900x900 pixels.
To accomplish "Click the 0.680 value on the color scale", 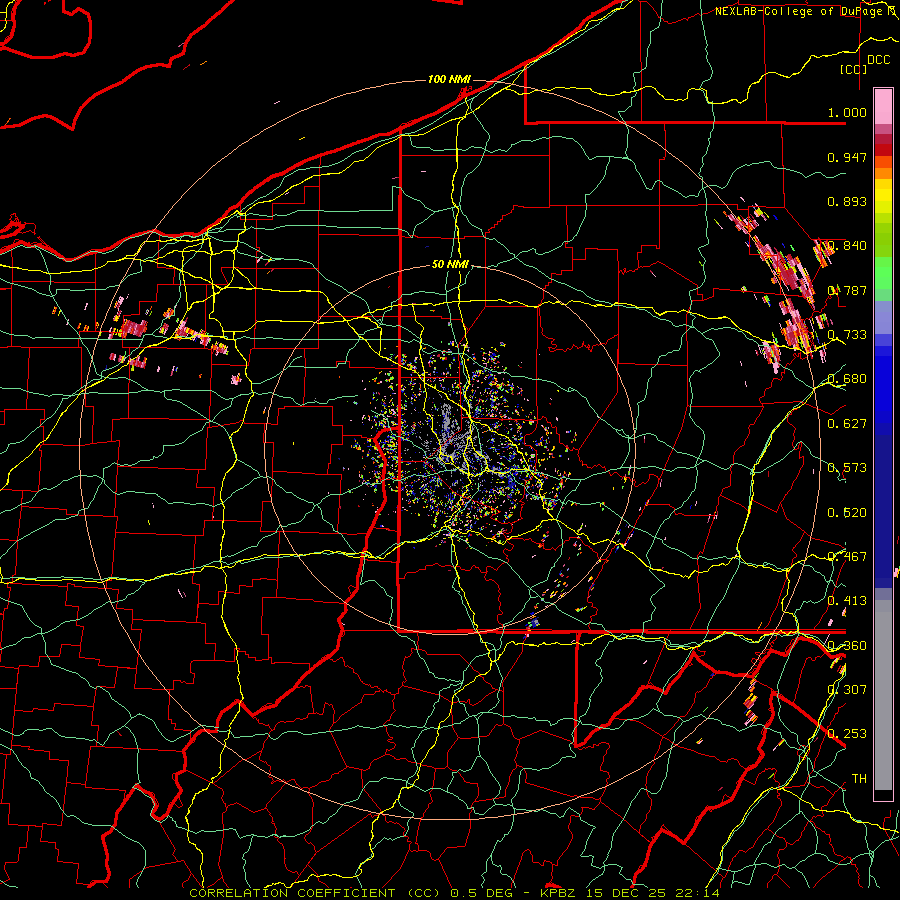I will pos(847,379).
